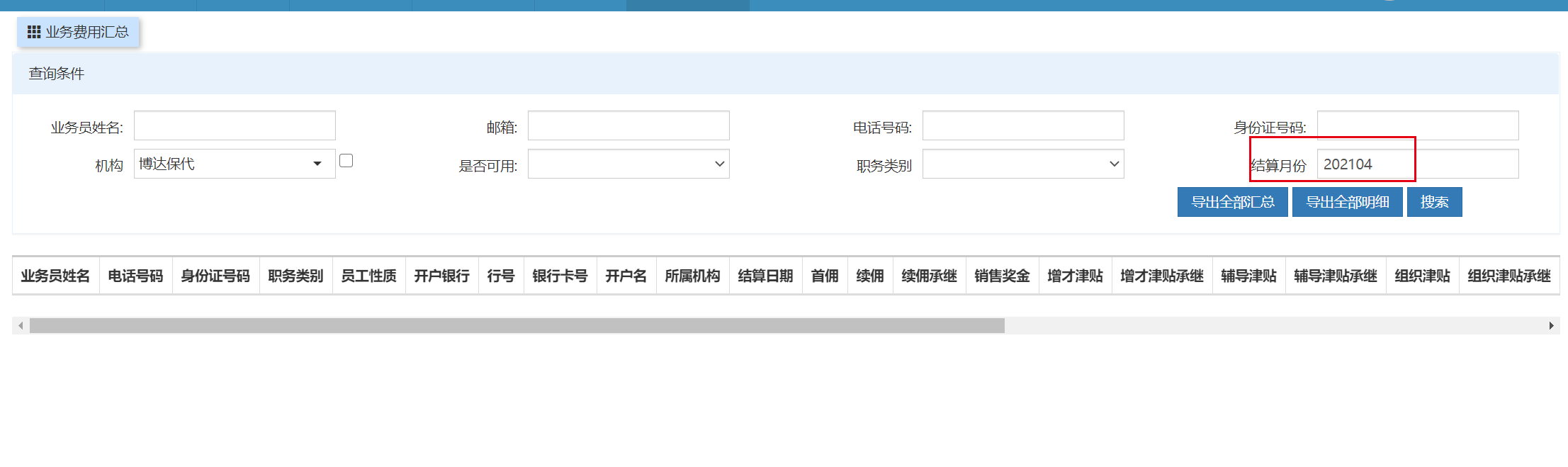
Task: Click the 身份证号码 column header
Action: (x=216, y=276)
